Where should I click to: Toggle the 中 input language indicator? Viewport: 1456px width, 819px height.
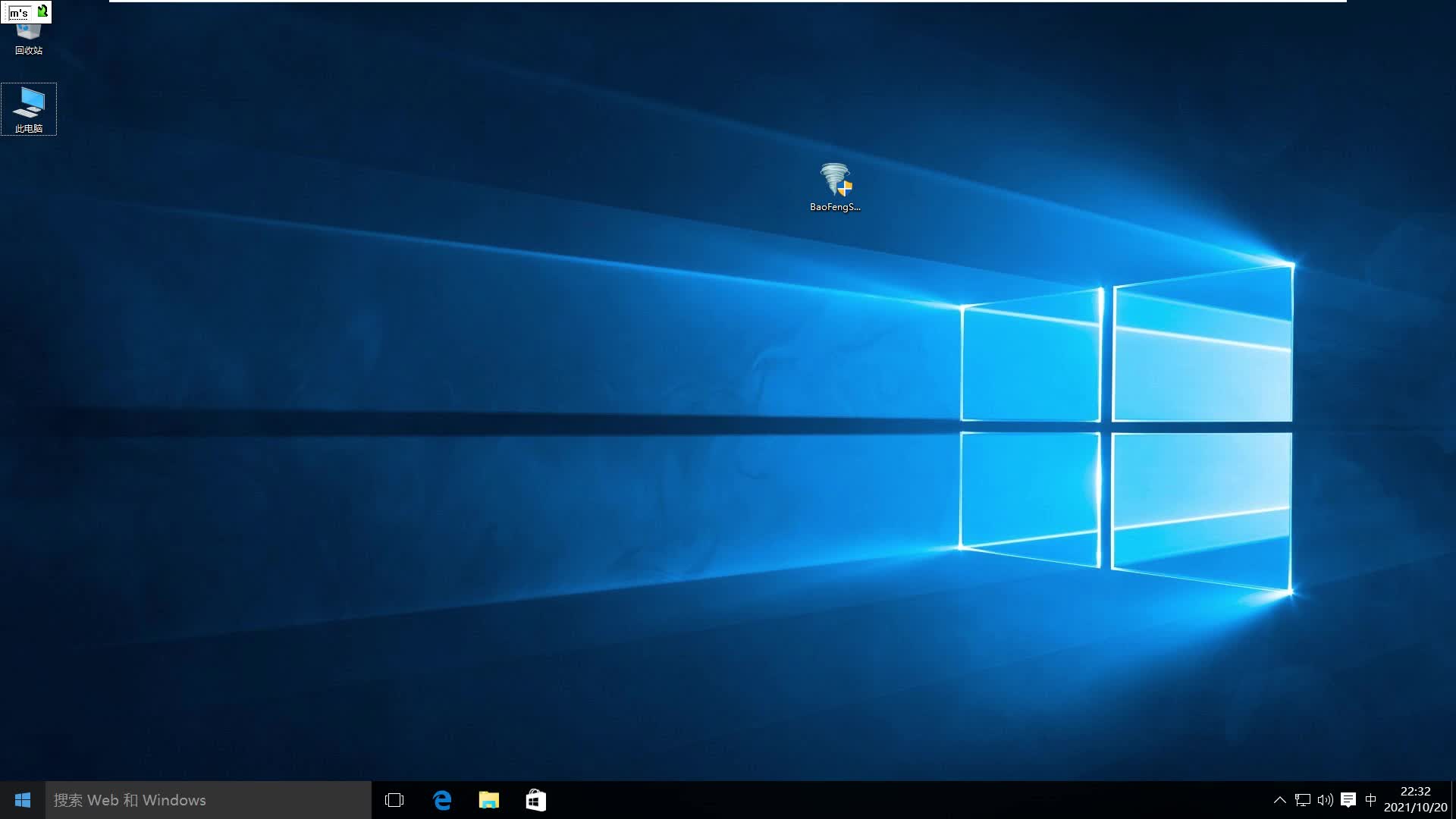point(1371,800)
